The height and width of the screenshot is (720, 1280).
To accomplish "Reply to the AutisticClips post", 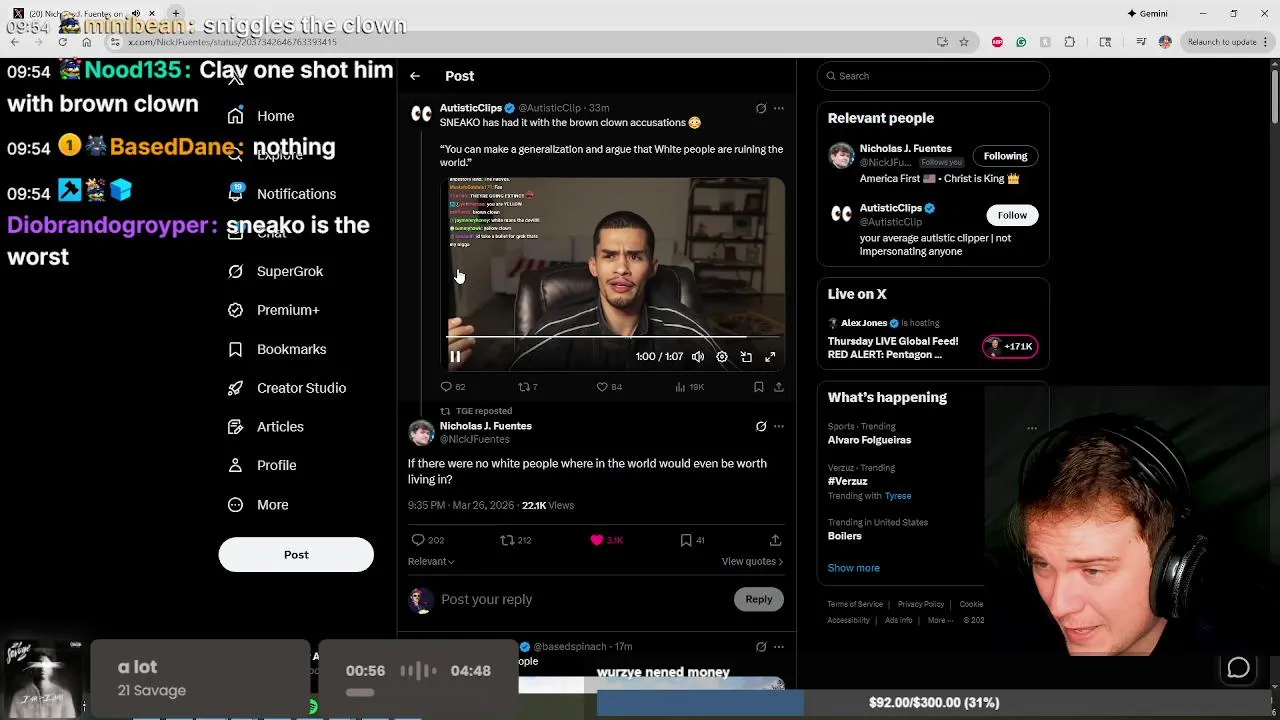I will click(453, 387).
